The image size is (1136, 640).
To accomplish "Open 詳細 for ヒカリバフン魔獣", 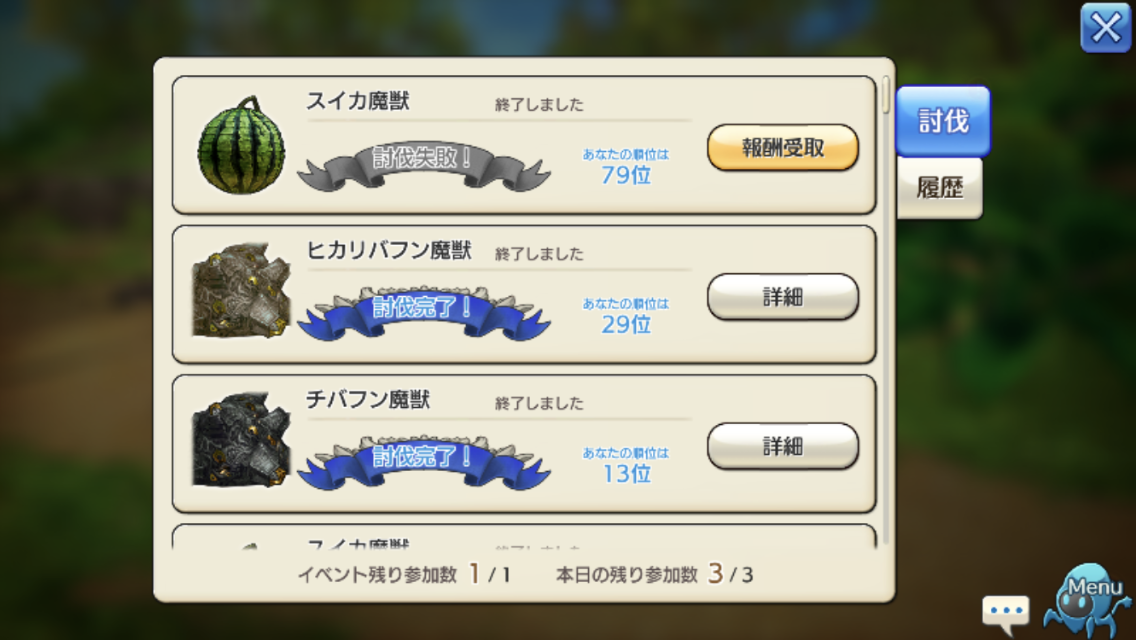I will click(783, 297).
